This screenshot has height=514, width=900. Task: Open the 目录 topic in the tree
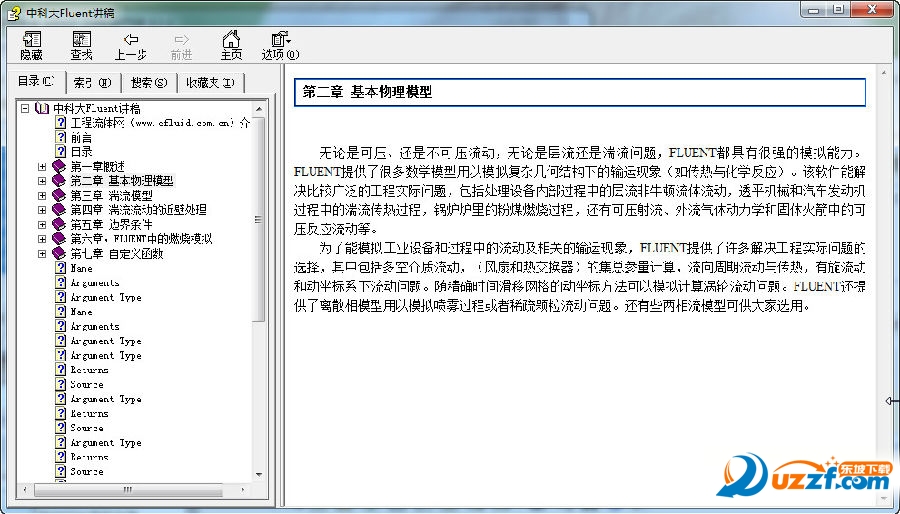[x=82, y=151]
